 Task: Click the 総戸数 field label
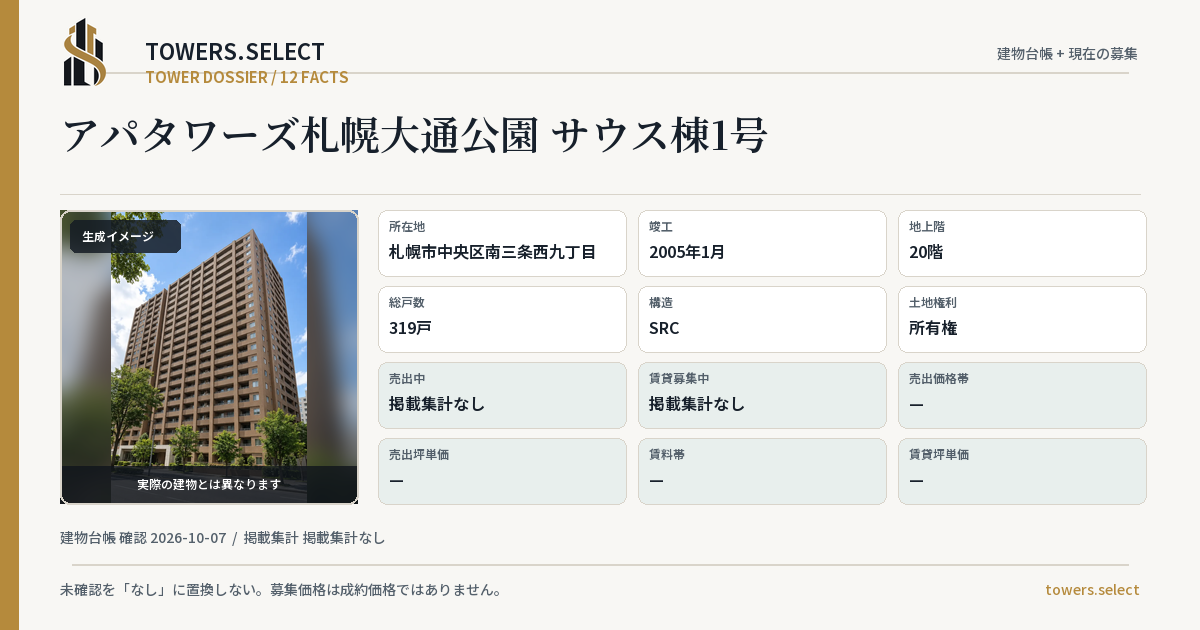click(407, 303)
